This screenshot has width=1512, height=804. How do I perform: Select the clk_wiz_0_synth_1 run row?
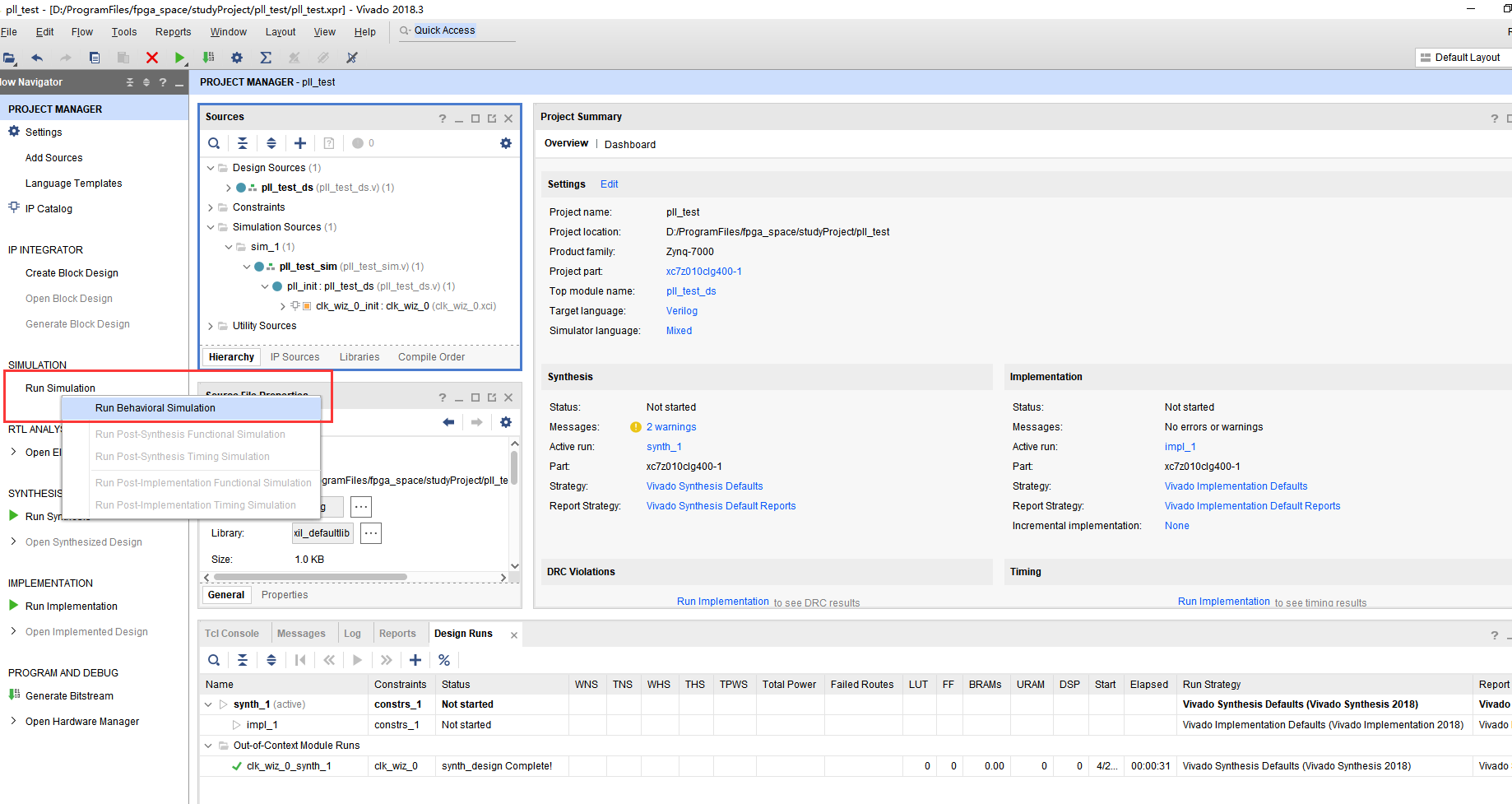[856, 766]
